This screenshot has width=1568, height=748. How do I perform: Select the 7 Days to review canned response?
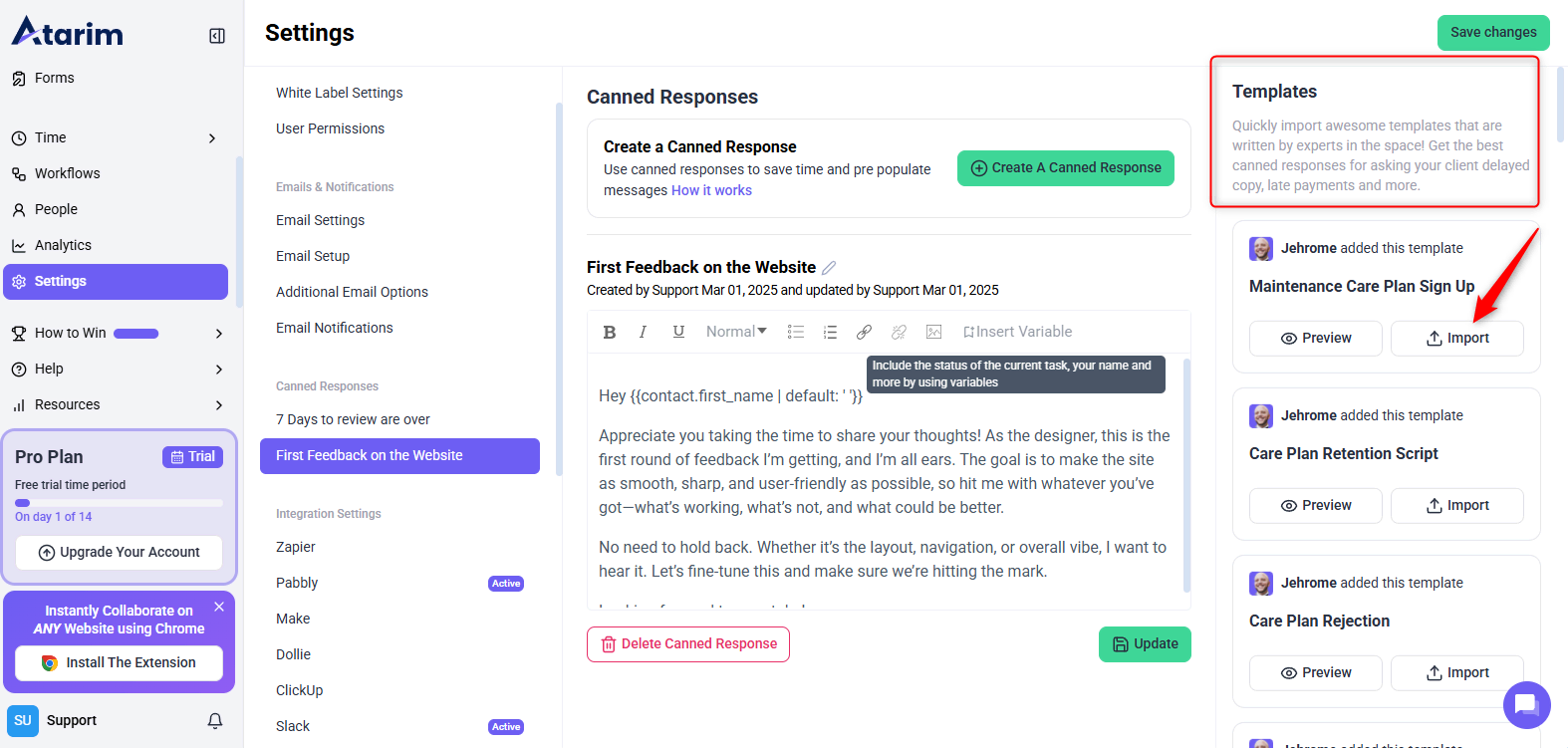coord(353,419)
